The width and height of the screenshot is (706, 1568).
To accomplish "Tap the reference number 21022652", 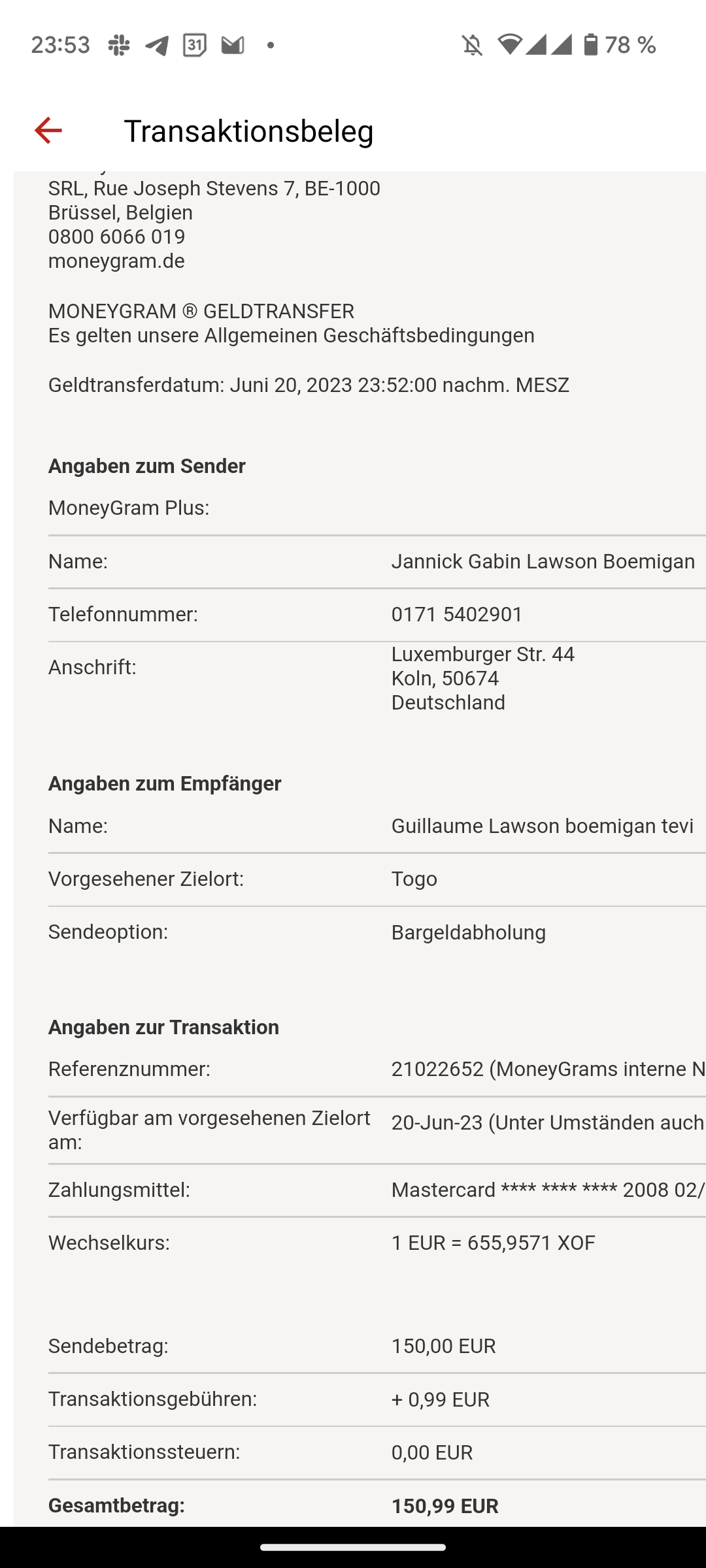I will pyautogui.click(x=437, y=1069).
